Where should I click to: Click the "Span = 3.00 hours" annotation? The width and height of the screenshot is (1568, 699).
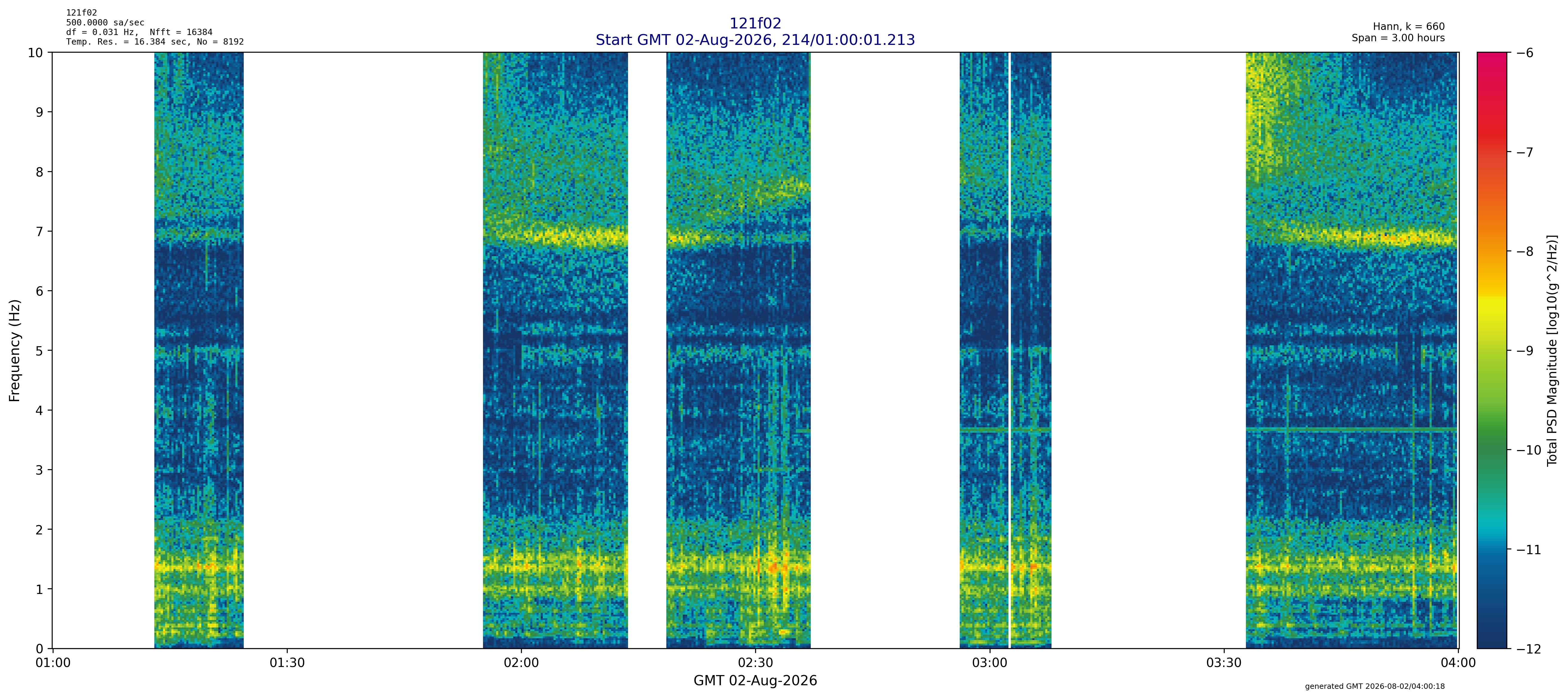[x=1398, y=38]
